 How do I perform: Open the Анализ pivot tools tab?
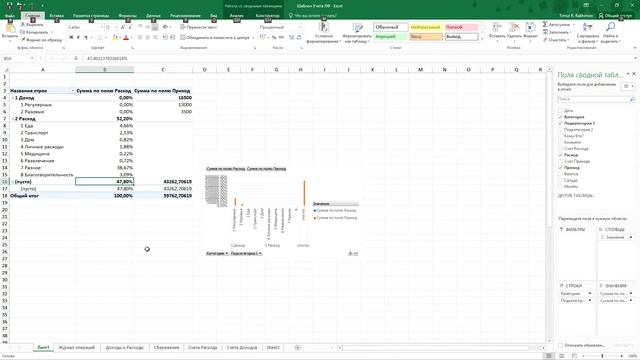point(237,16)
